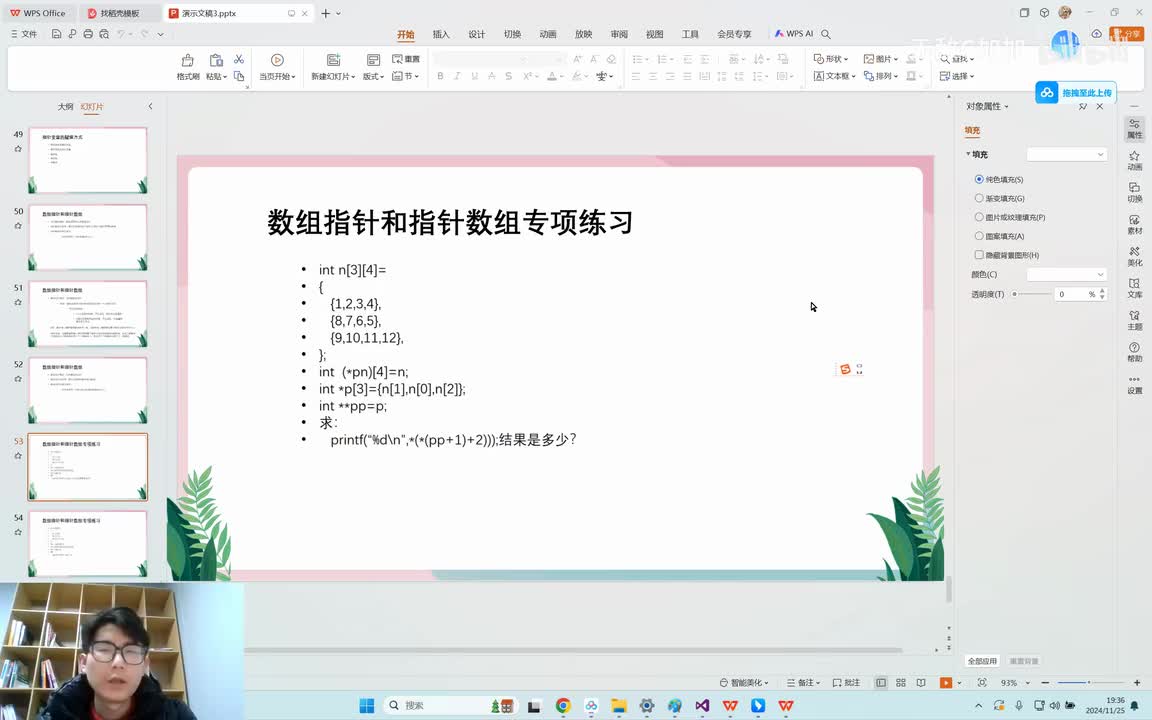Open the Library (文库) sidebar icon
Viewport: 1152px width, 720px height.
click(x=1134, y=288)
